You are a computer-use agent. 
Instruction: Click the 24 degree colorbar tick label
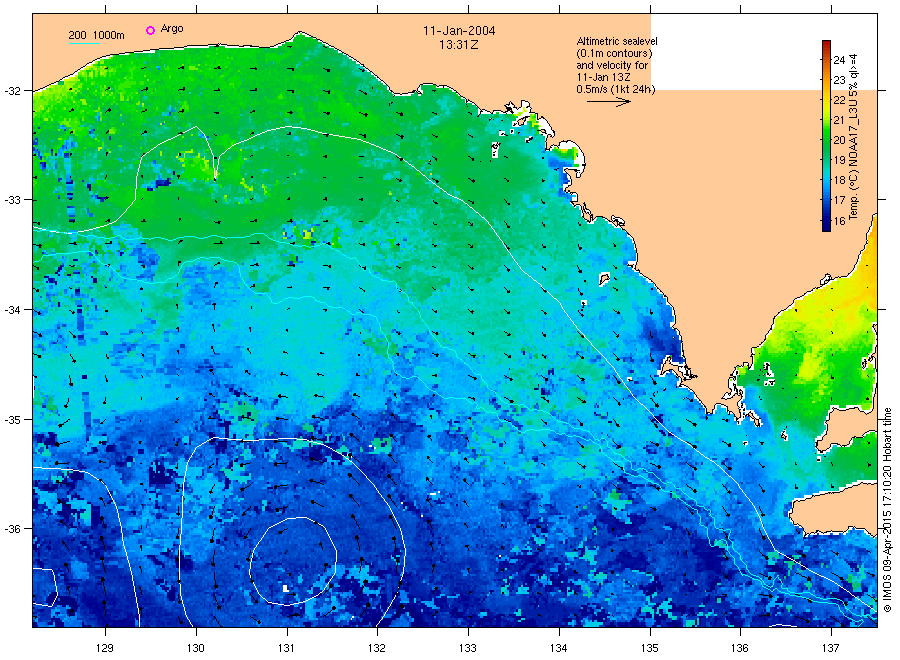pyautogui.click(x=839, y=60)
